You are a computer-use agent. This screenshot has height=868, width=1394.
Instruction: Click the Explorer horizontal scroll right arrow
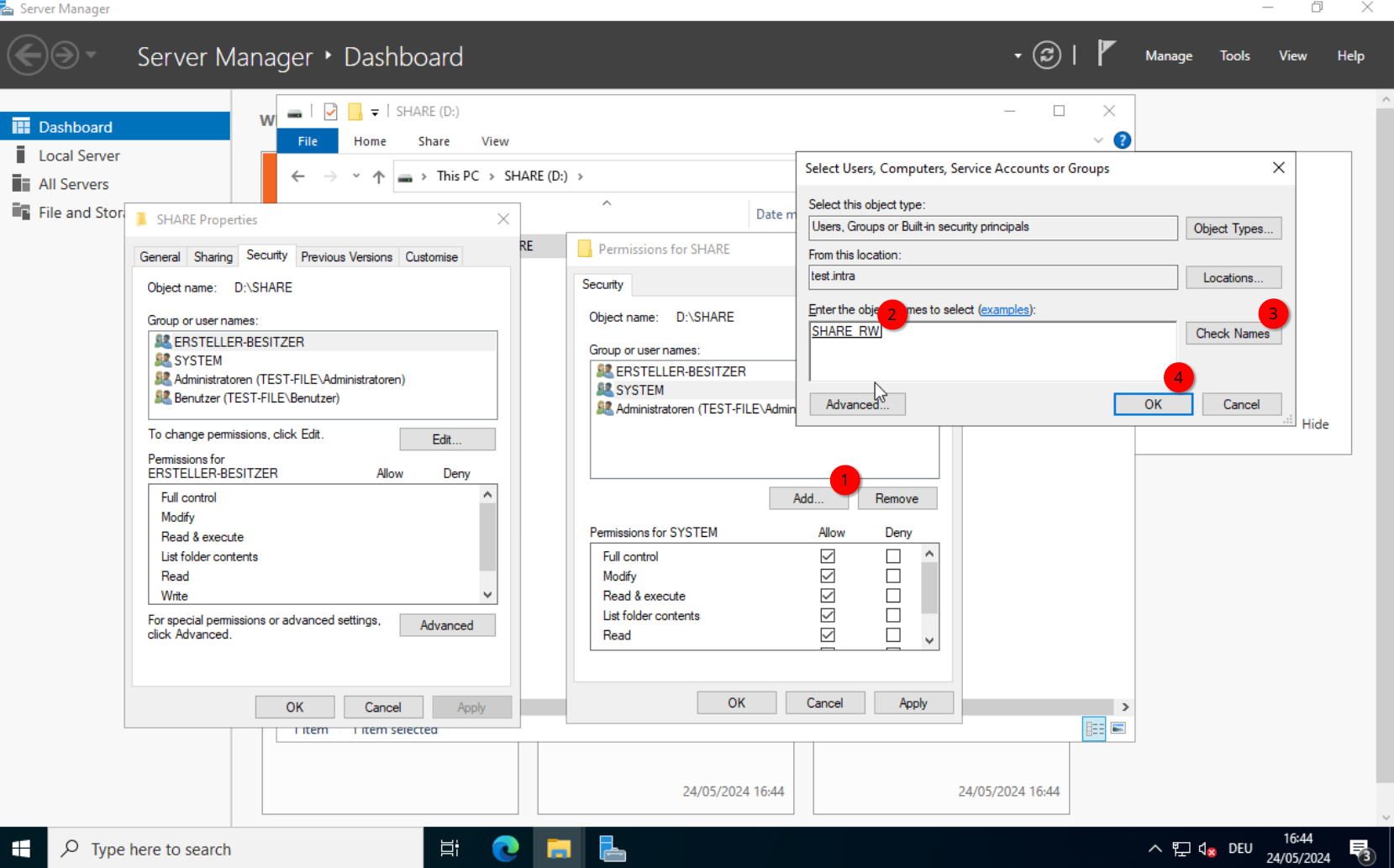(1125, 707)
